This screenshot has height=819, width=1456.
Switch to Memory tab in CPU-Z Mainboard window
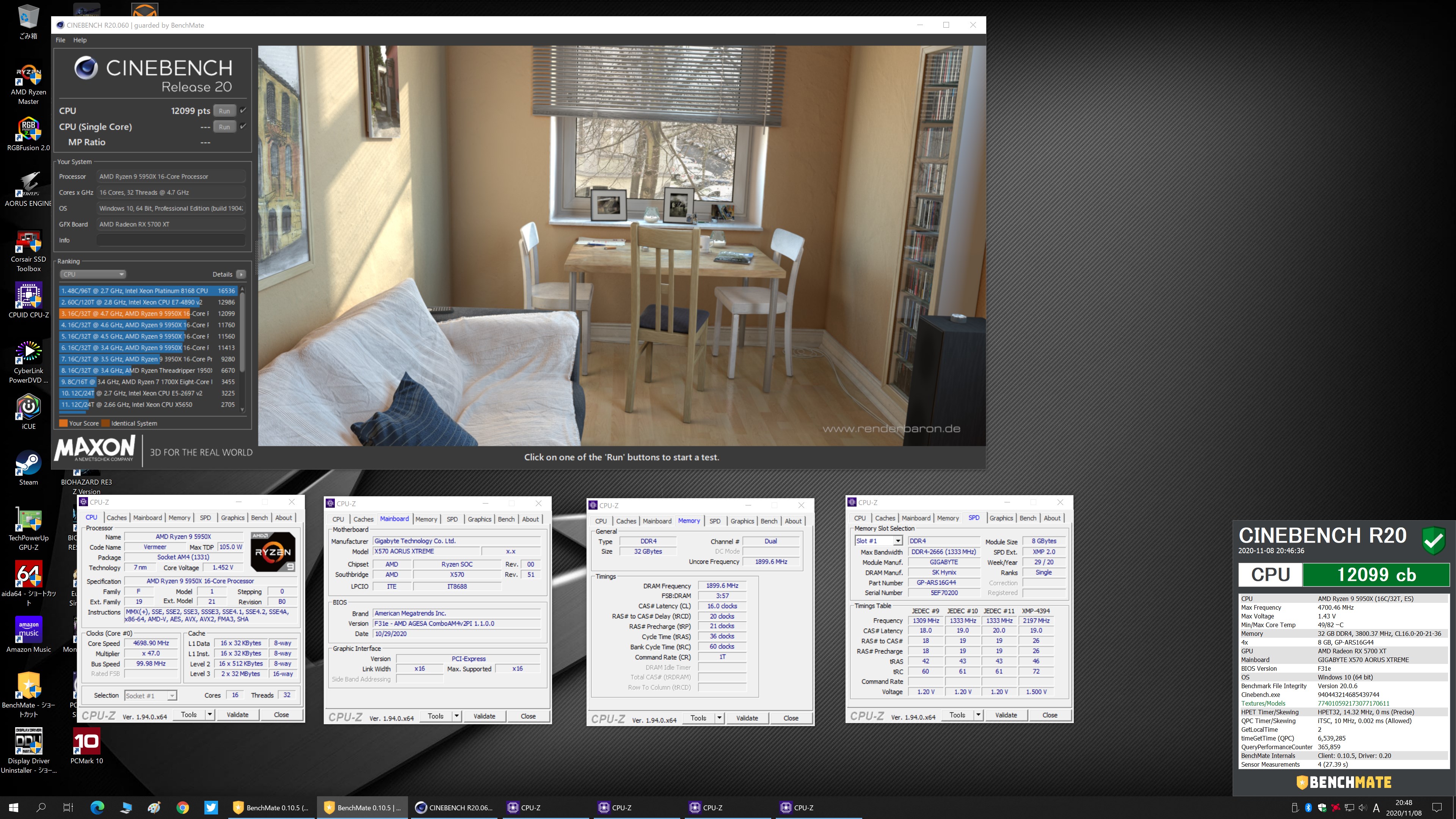point(426,519)
